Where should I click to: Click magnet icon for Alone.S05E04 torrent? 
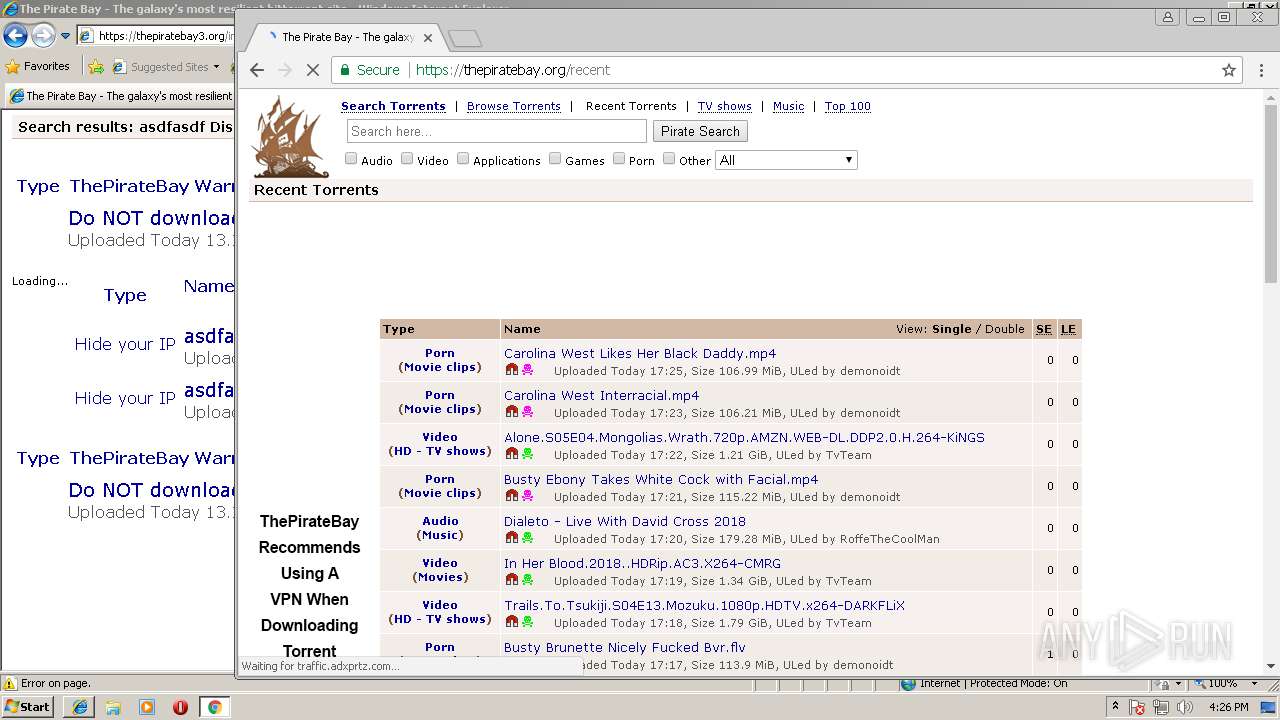click(x=512, y=454)
